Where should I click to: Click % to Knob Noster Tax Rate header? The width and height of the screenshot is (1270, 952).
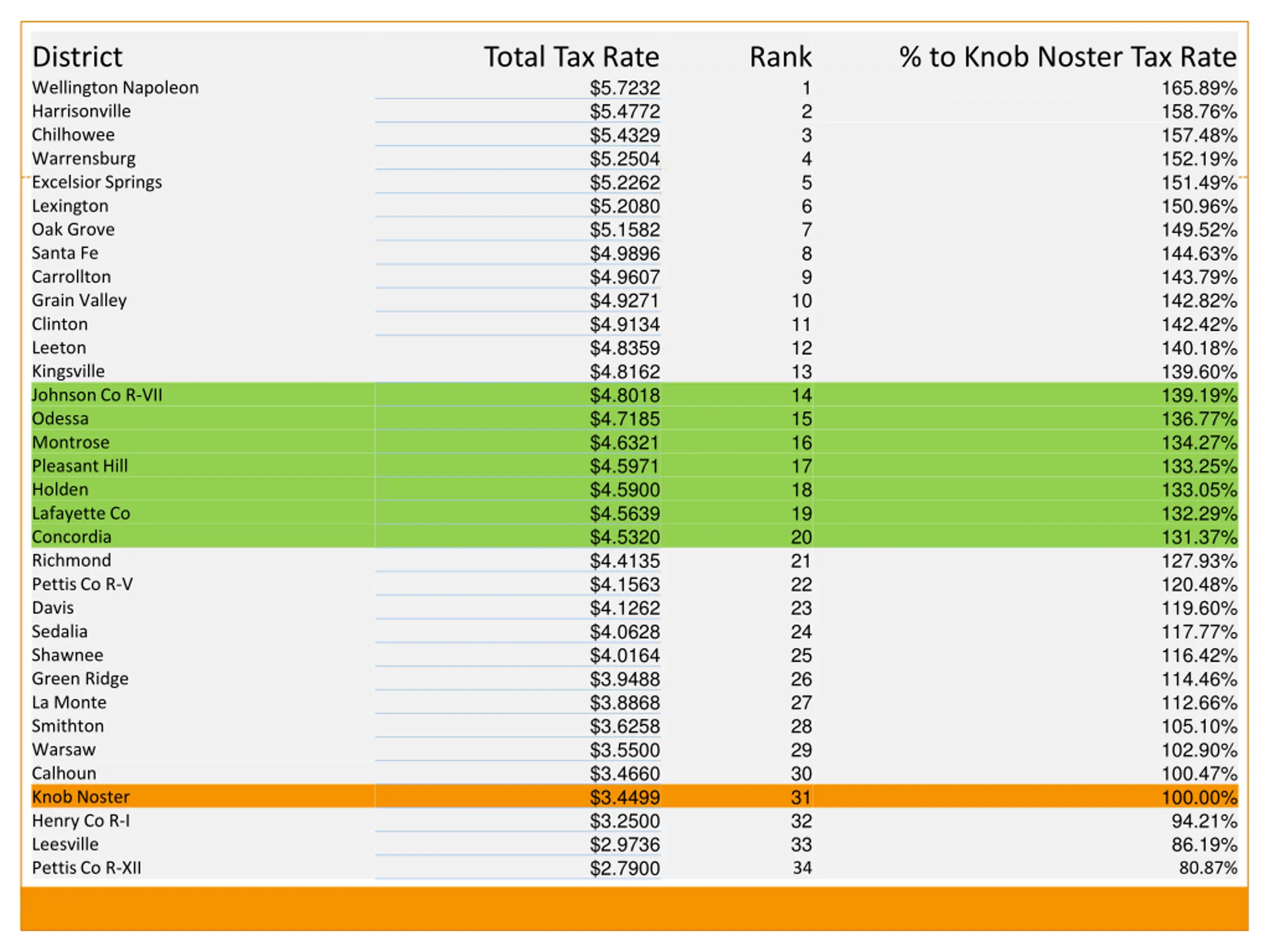coord(1067,57)
